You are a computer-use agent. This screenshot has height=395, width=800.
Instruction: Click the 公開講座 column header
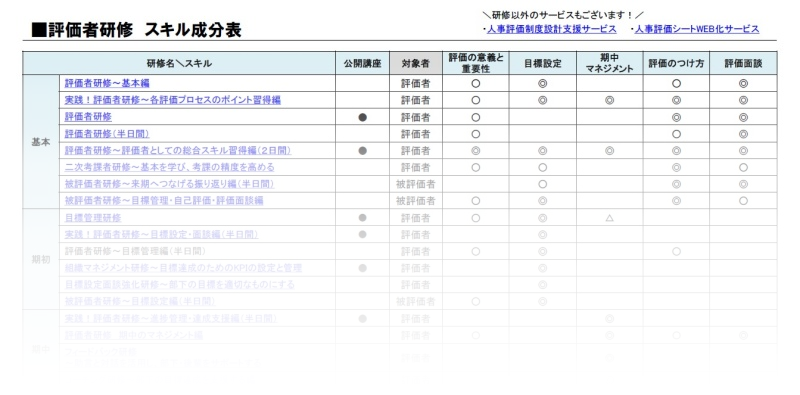pos(362,63)
